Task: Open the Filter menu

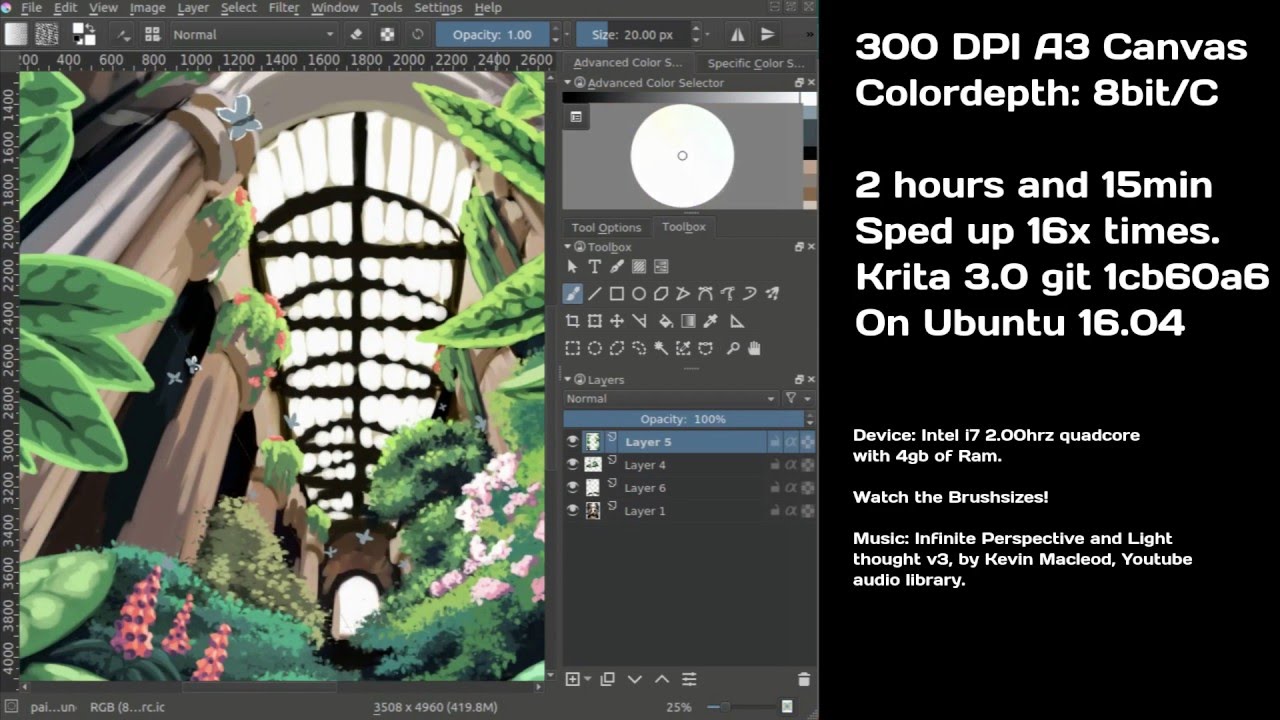Action: (284, 8)
